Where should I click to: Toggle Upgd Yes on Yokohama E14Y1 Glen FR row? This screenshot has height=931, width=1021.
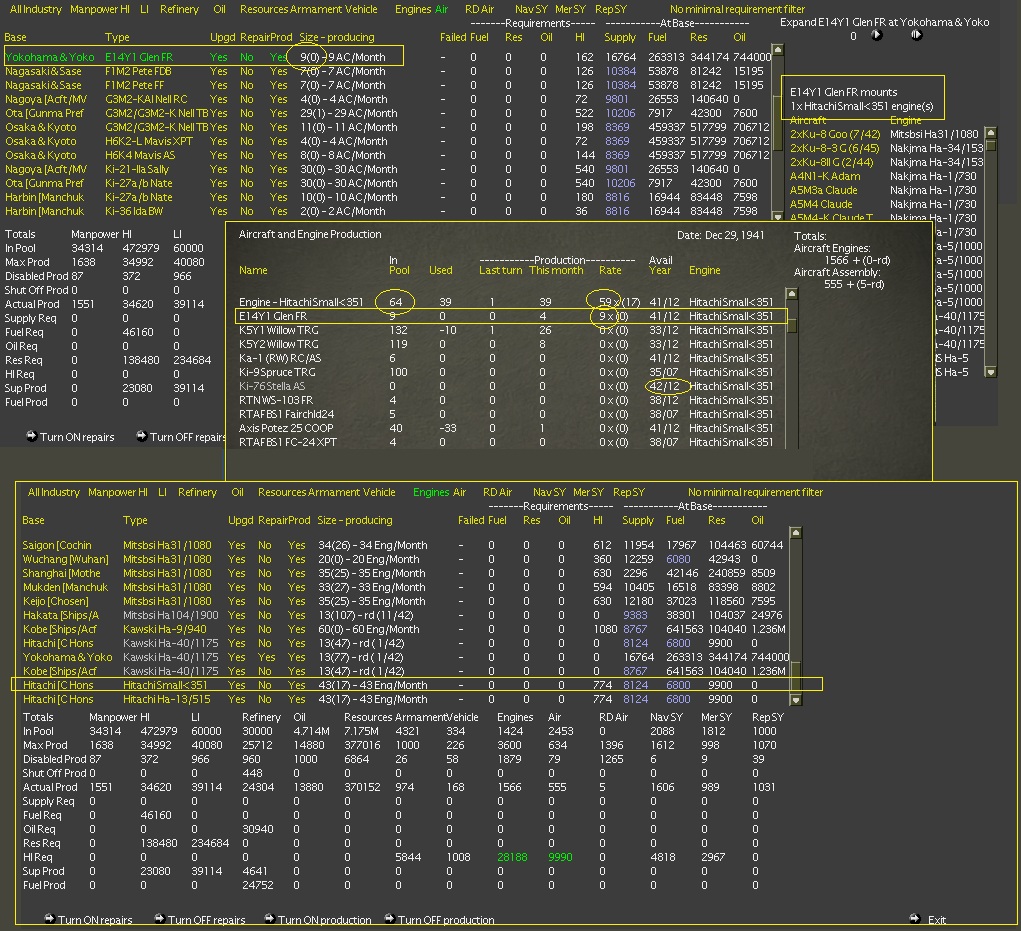click(219, 57)
